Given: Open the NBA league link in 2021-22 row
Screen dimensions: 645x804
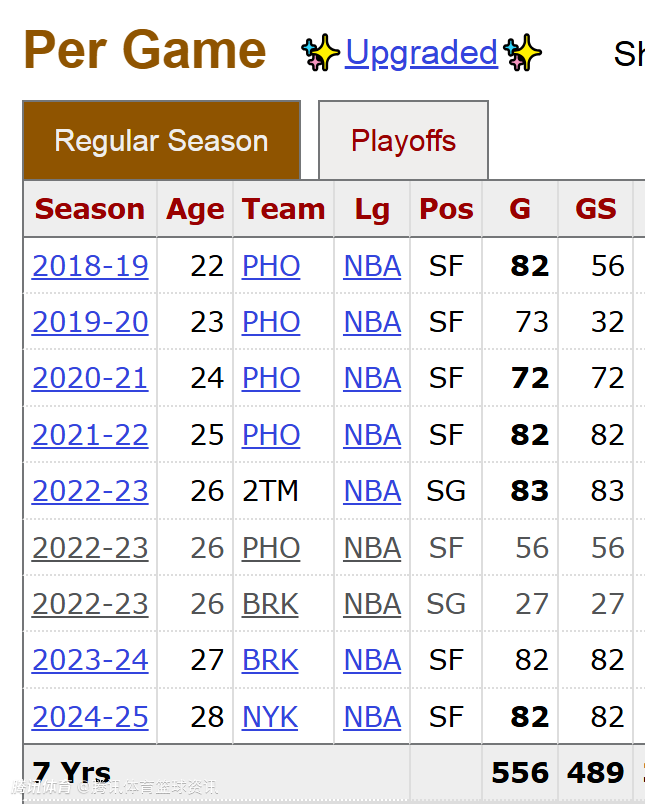Looking at the screenshot, I should [x=372, y=435].
